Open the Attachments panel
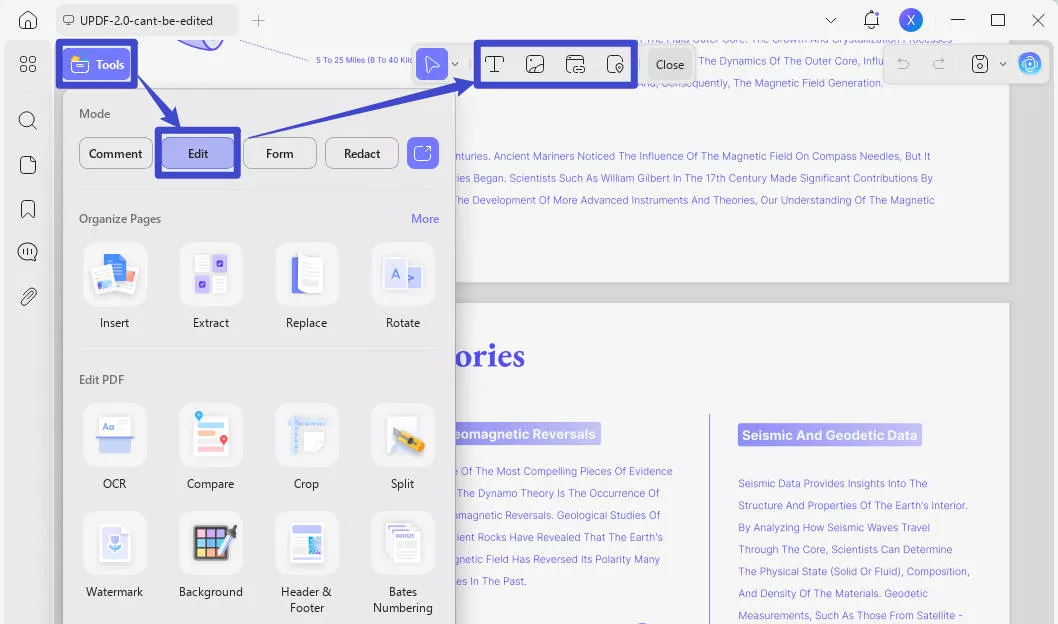1058x624 pixels. pyautogui.click(x=27, y=296)
